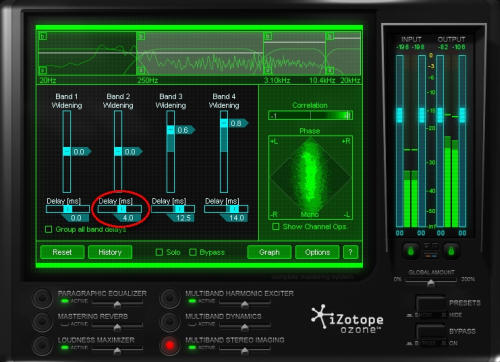The height and width of the screenshot is (362, 500).
Task: Select the Paragraphic Equalizer module button
Action: (x=42, y=297)
